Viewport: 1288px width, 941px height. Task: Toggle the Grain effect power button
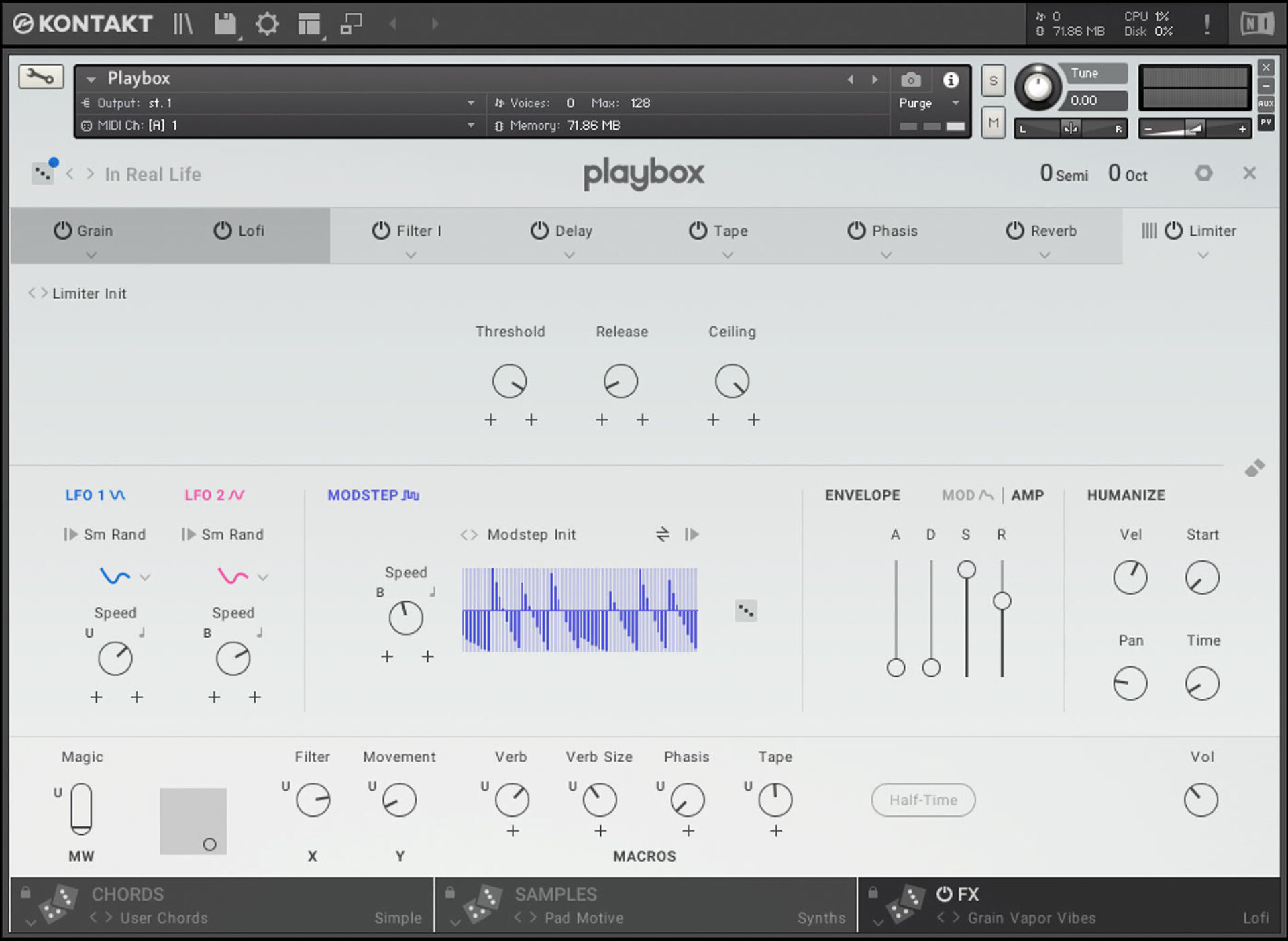point(62,230)
